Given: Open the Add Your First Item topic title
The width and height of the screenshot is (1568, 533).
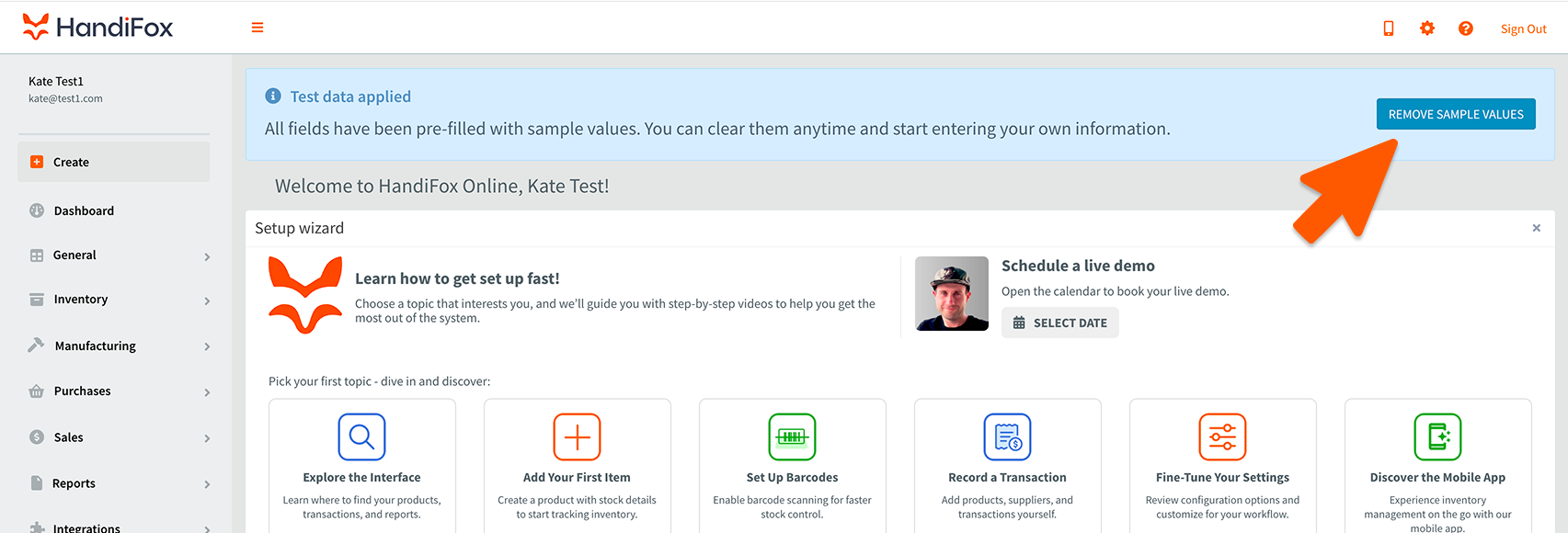Looking at the screenshot, I should click(x=577, y=478).
